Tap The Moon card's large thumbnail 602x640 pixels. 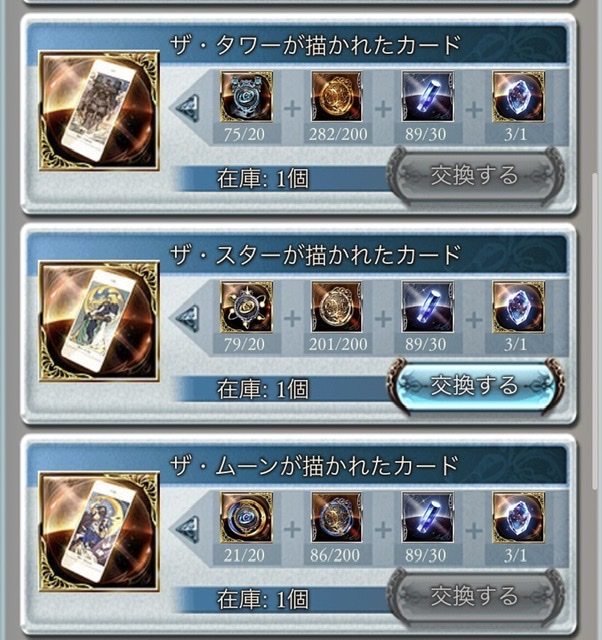99,531
